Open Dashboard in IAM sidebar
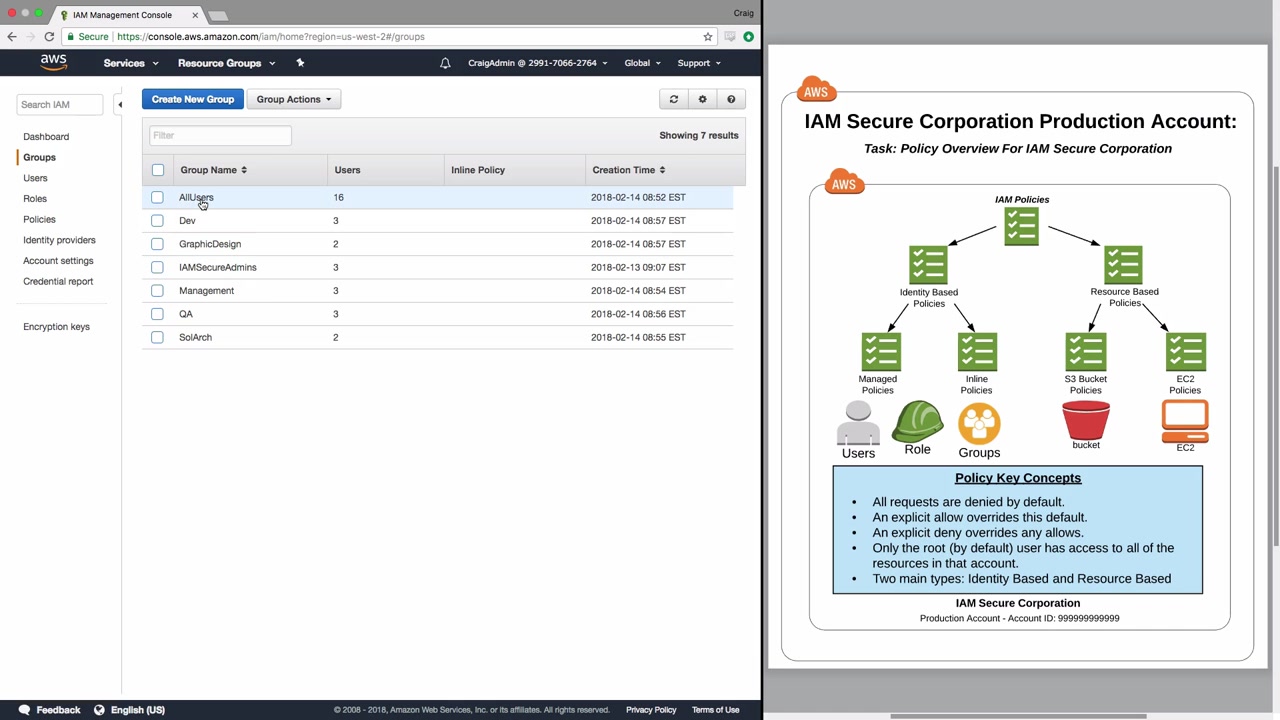This screenshot has width=1280, height=720. click(x=46, y=136)
